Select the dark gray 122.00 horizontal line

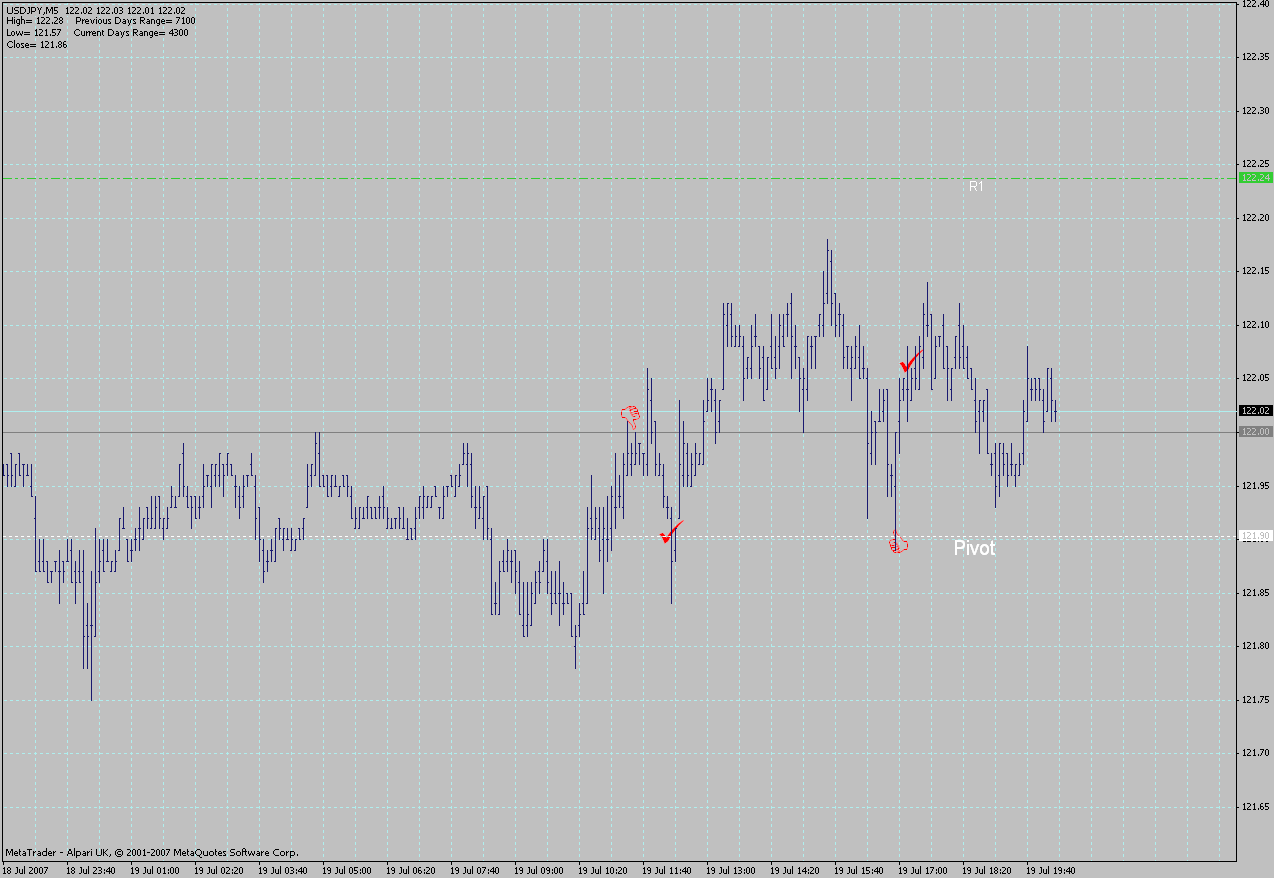click(619, 432)
